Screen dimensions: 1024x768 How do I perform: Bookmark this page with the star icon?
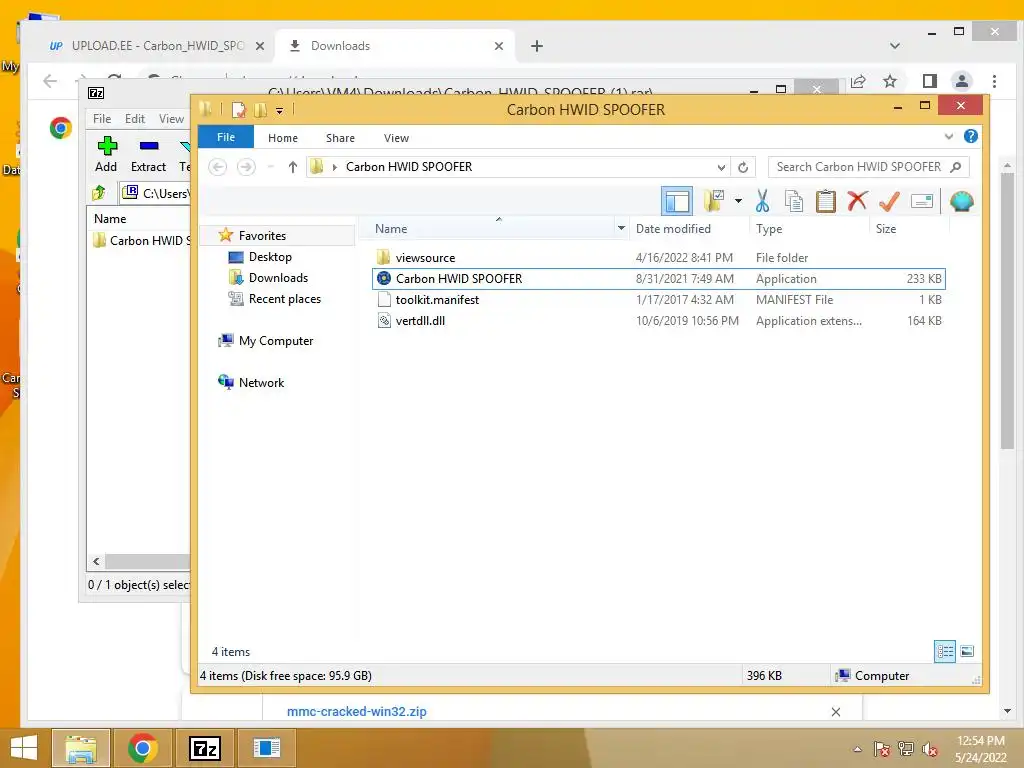[x=889, y=81]
